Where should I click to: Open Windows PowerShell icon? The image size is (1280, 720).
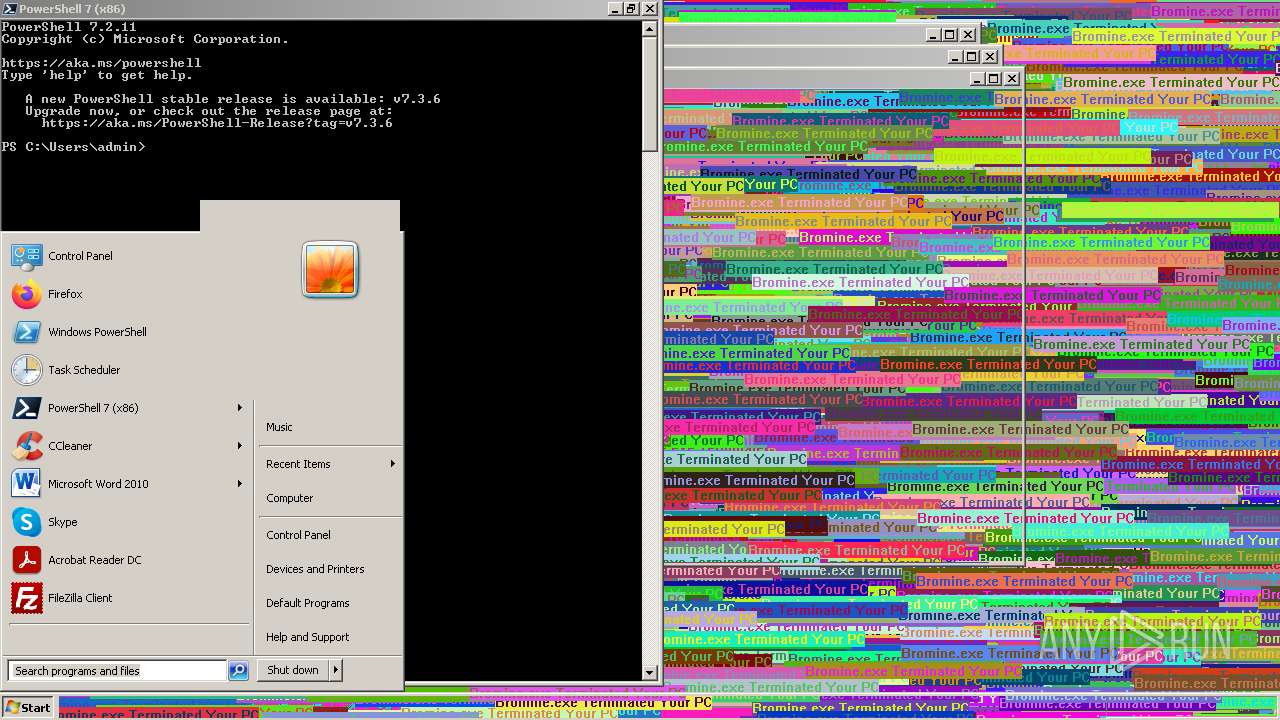click(x=27, y=332)
